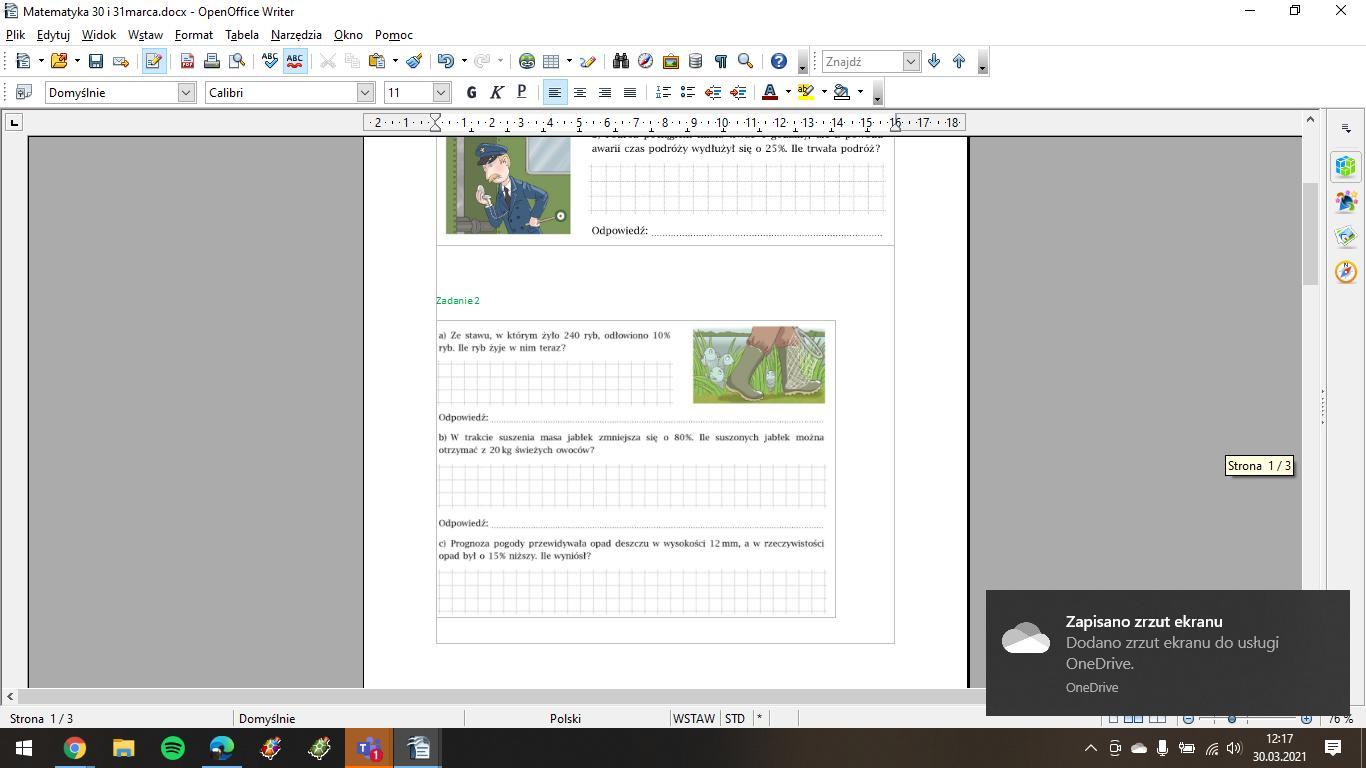Open the Edytuj menu
The image size is (1366, 768).
coord(53,34)
